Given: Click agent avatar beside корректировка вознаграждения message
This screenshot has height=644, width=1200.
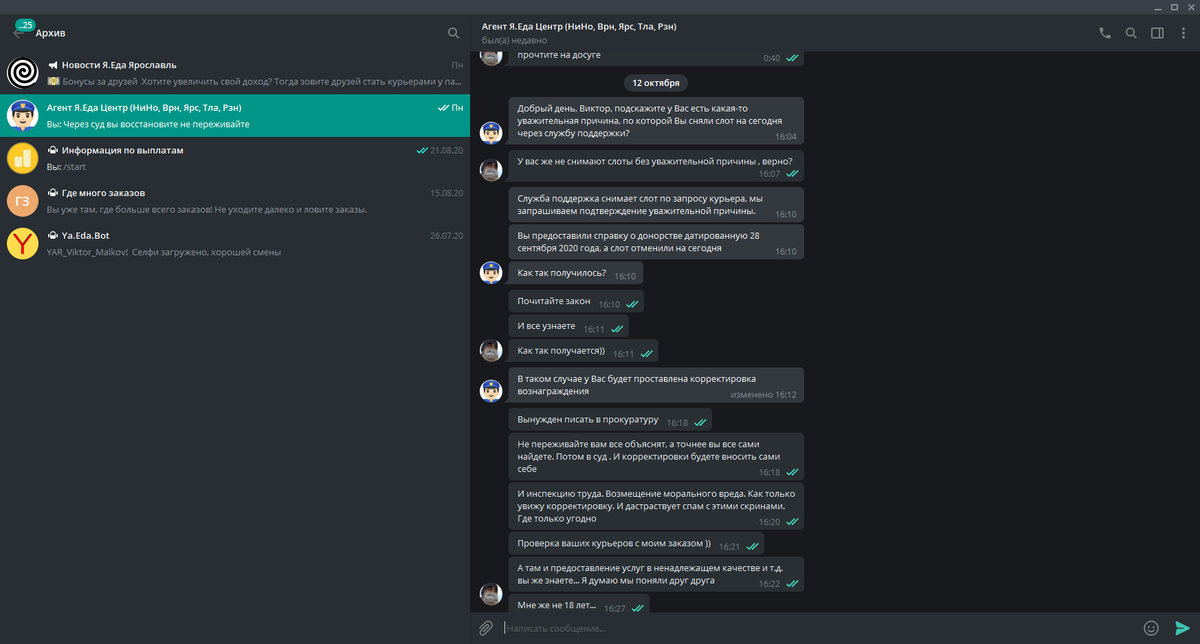Looking at the screenshot, I should pos(490,391).
